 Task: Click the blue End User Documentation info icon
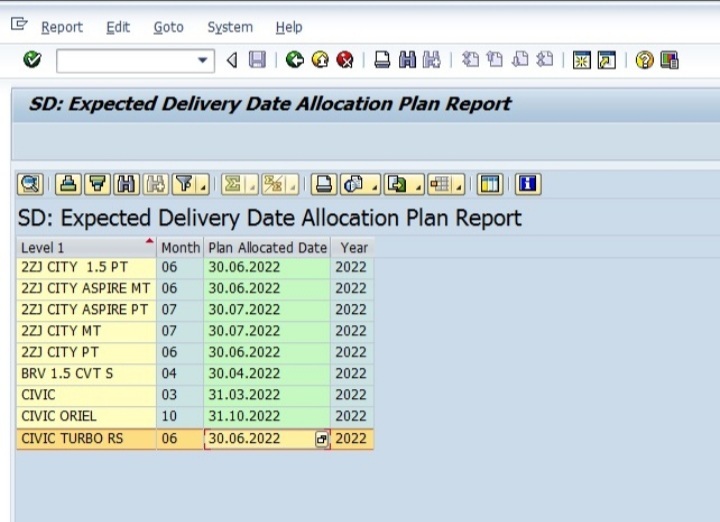click(528, 184)
